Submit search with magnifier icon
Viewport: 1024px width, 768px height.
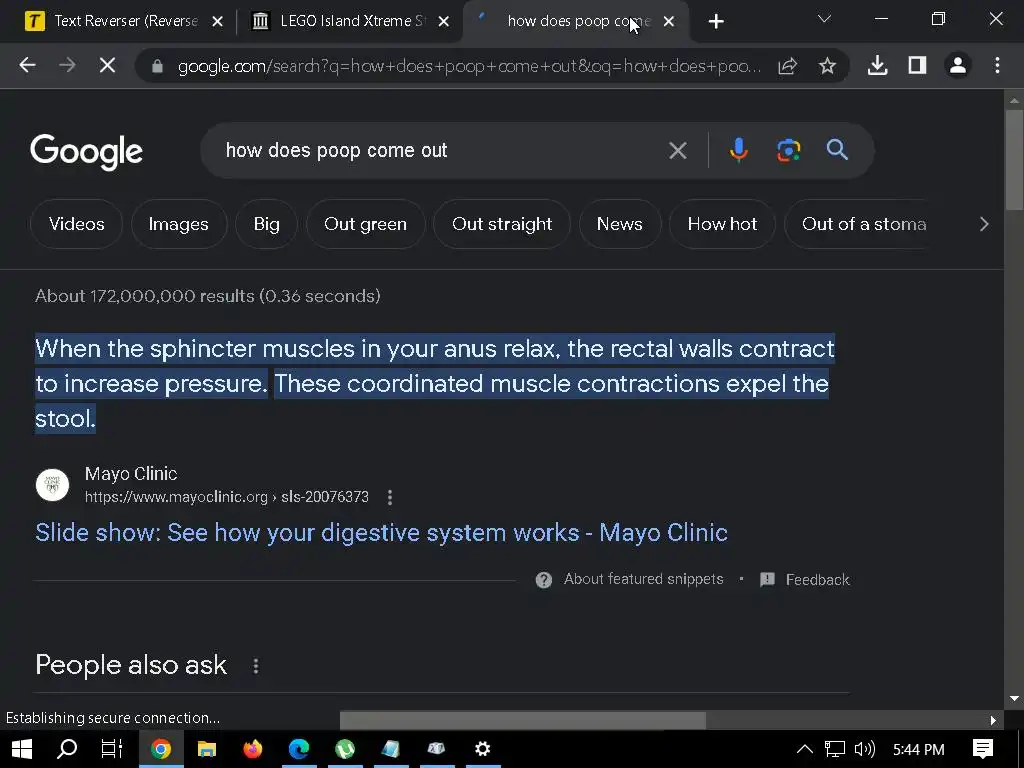pyautogui.click(x=837, y=150)
